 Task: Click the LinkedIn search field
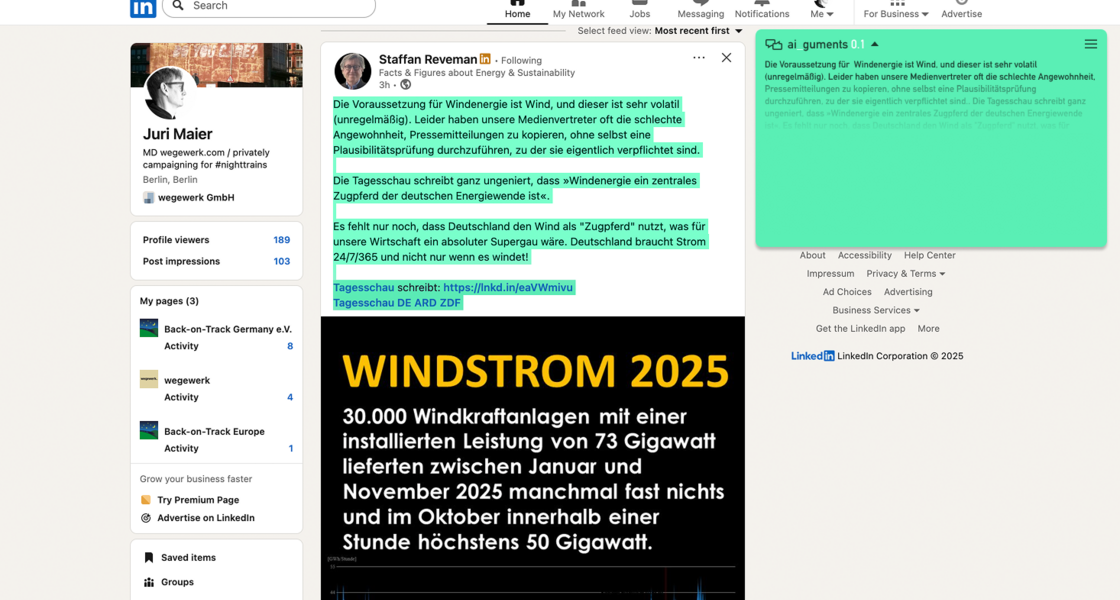[270, 7]
